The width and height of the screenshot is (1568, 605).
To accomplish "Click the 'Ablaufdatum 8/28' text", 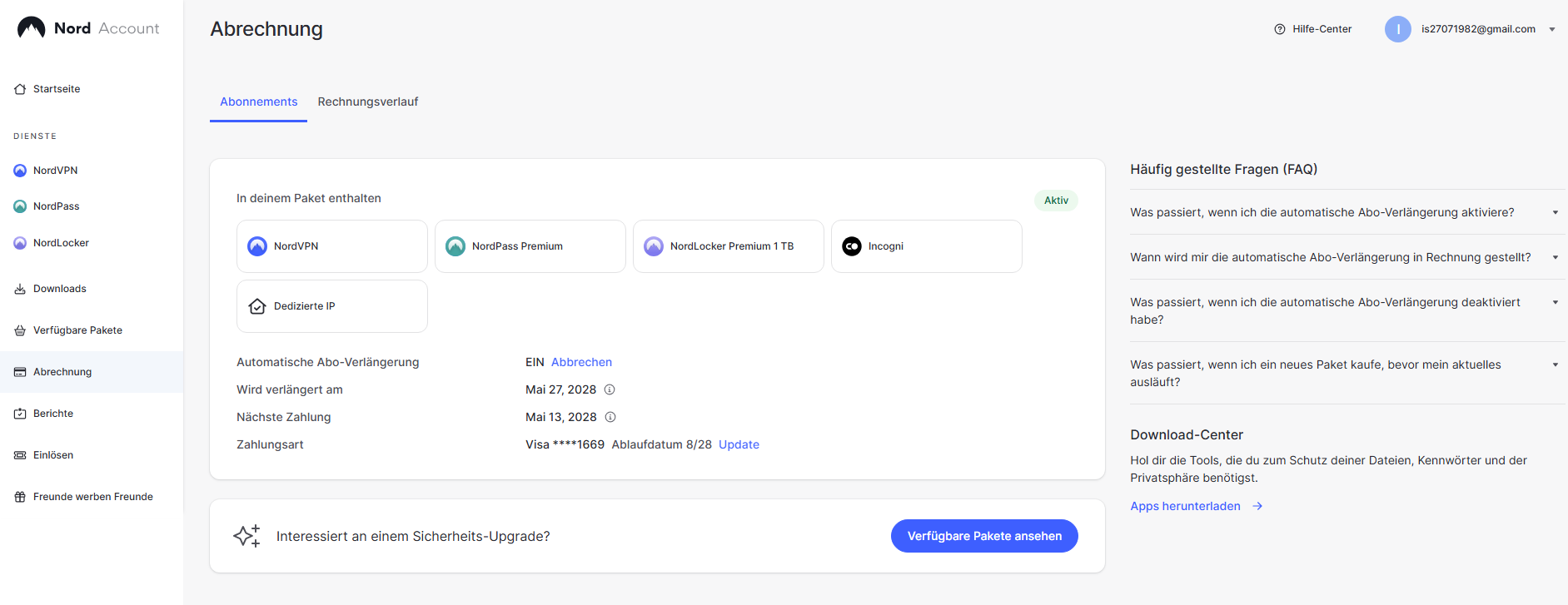I will pyautogui.click(x=662, y=444).
